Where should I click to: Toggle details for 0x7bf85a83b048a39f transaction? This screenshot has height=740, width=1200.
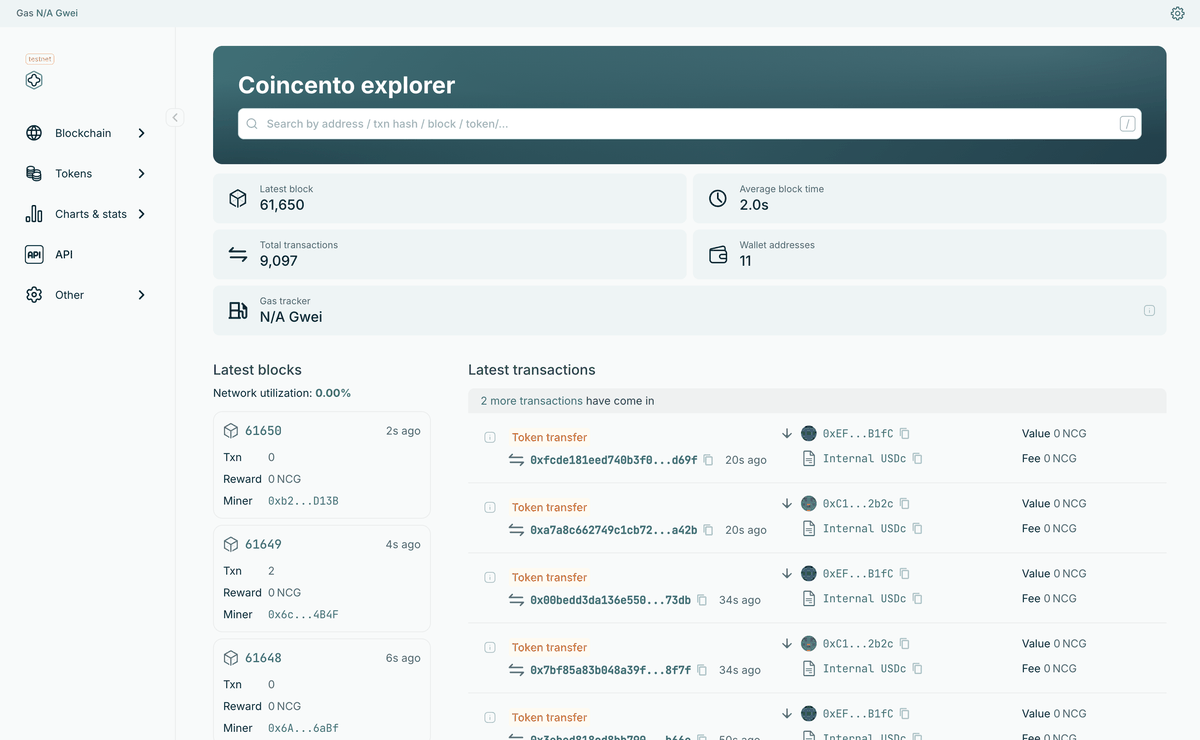pos(490,647)
